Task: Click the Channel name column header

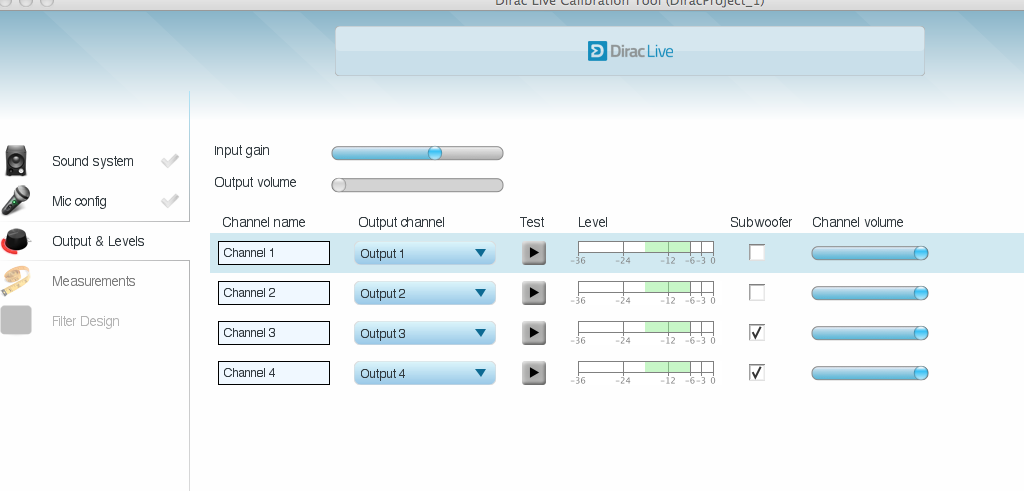Action: click(x=264, y=222)
